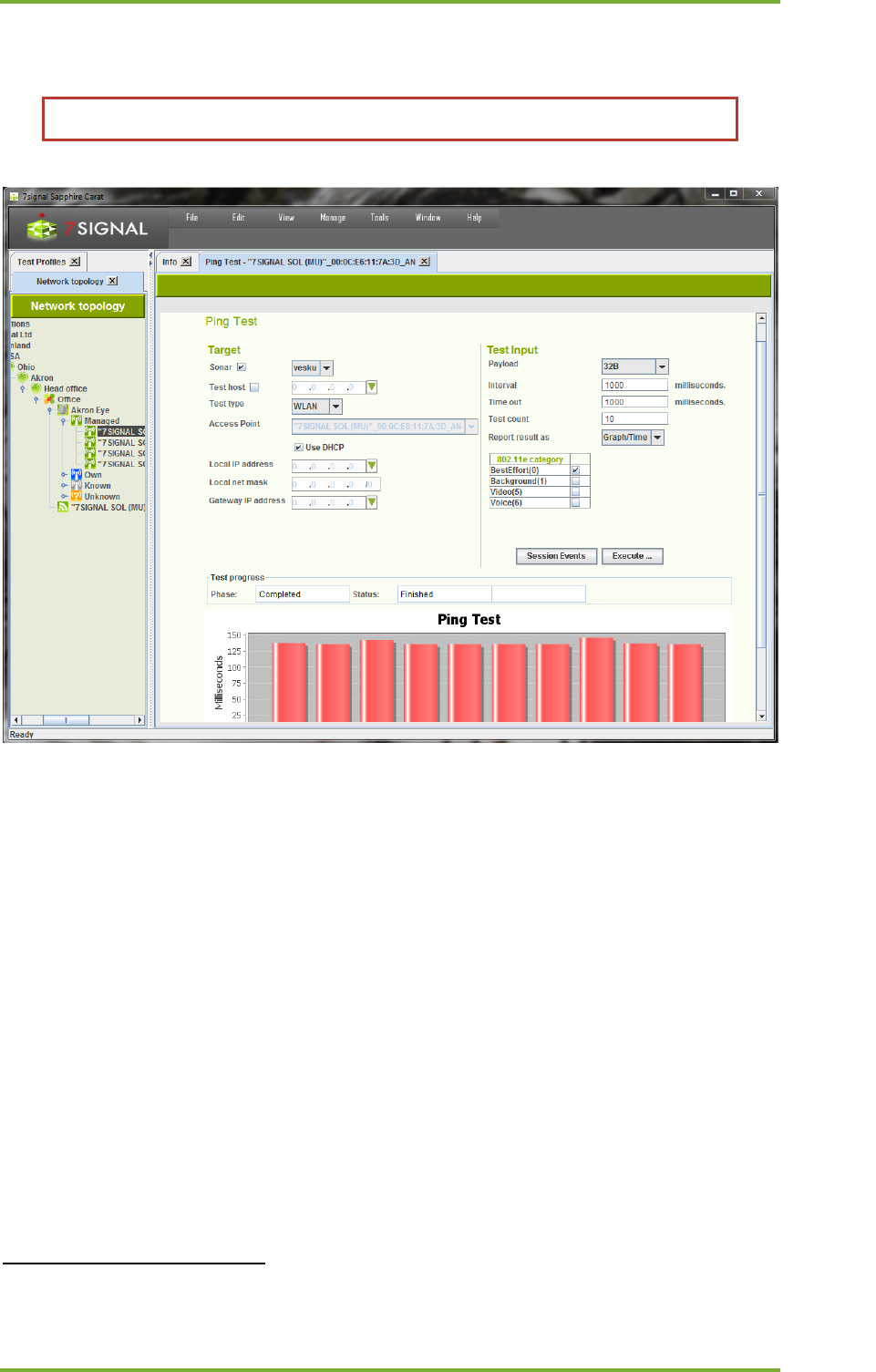Toggle the Use DHCP checkbox
This screenshot has width=876, height=1372.
pyautogui.click(x=298, y=448)
